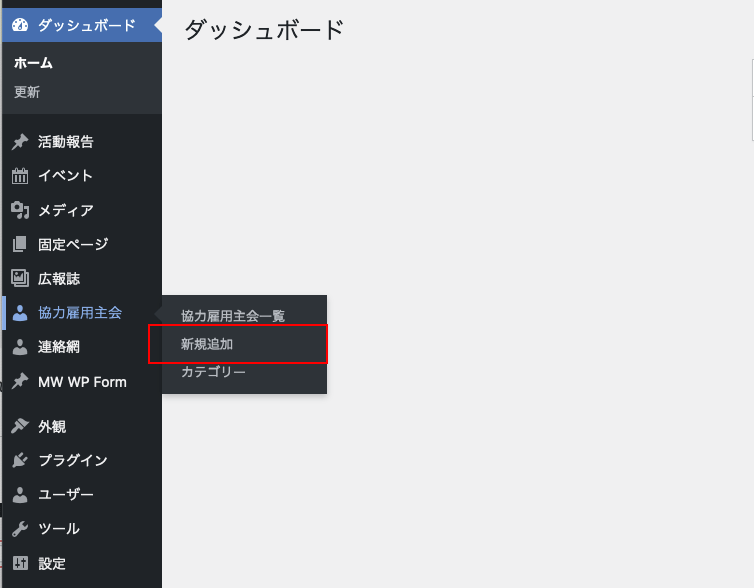754x588 pixels.
Task: Click the person icon beside 連絡網
Action: coord(20,347)
